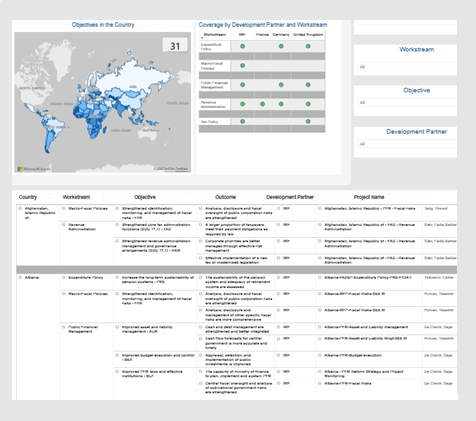Click project Albania-PFM-Asset and Liability management
The height and width of the screenshot is (421, 476).
366,327
